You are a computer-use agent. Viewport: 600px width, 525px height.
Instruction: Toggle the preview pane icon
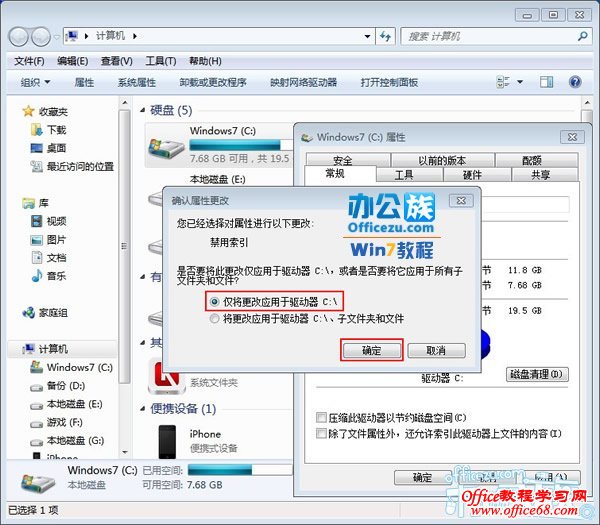coord(546,82)
